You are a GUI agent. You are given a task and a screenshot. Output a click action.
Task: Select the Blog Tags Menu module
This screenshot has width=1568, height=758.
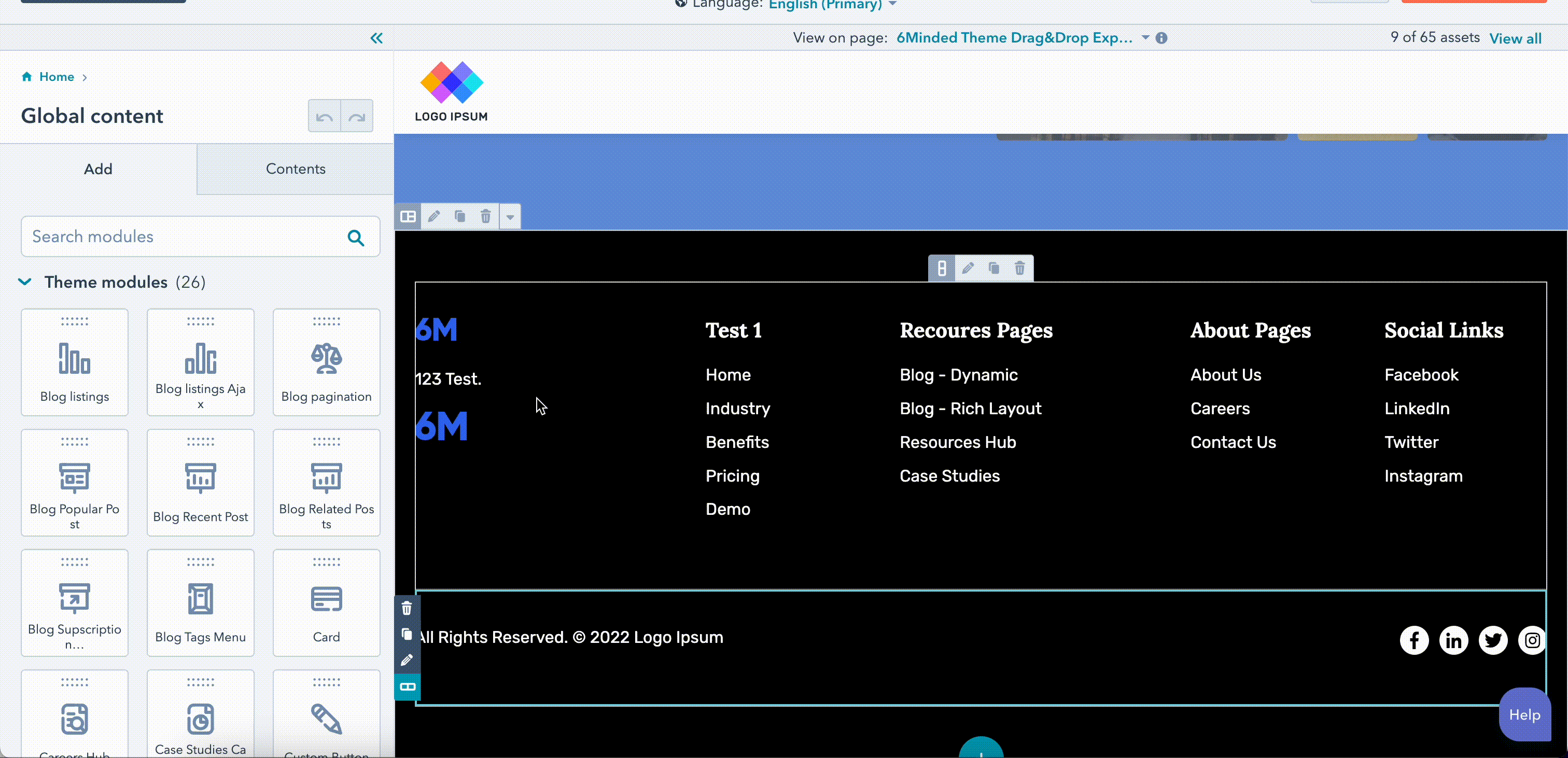[201, 603]
